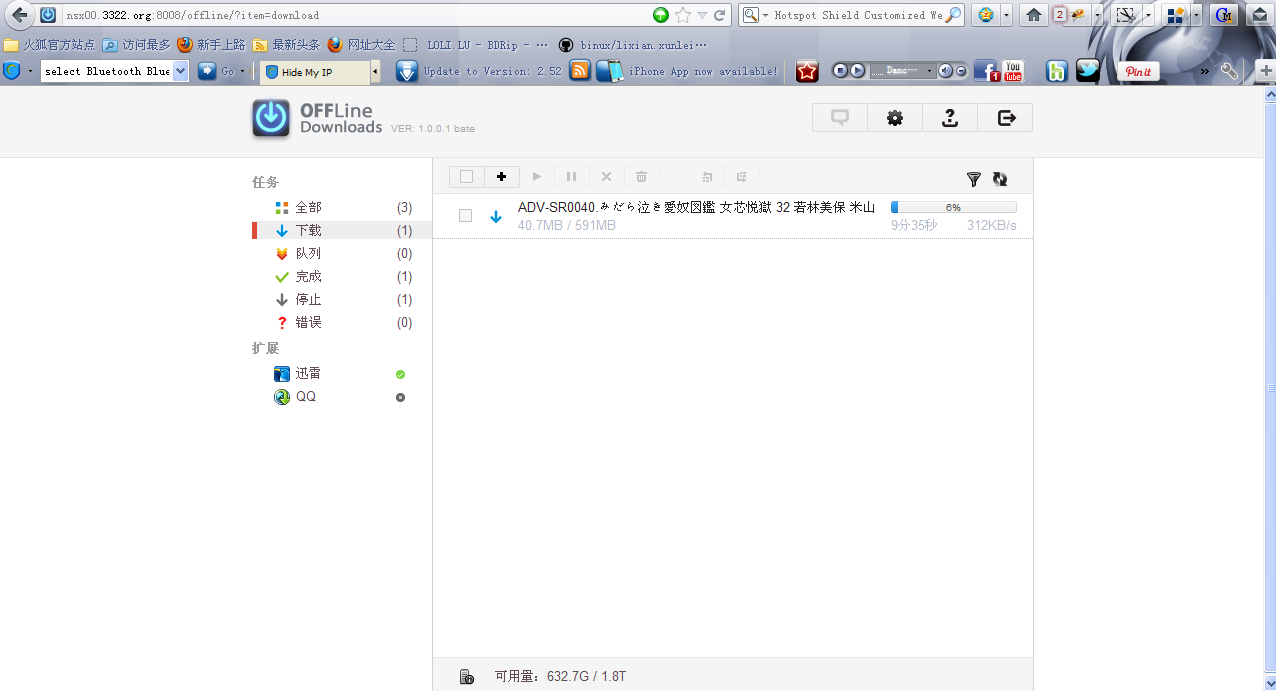Open the select Bluetooth combo box

tap(115, 71)
